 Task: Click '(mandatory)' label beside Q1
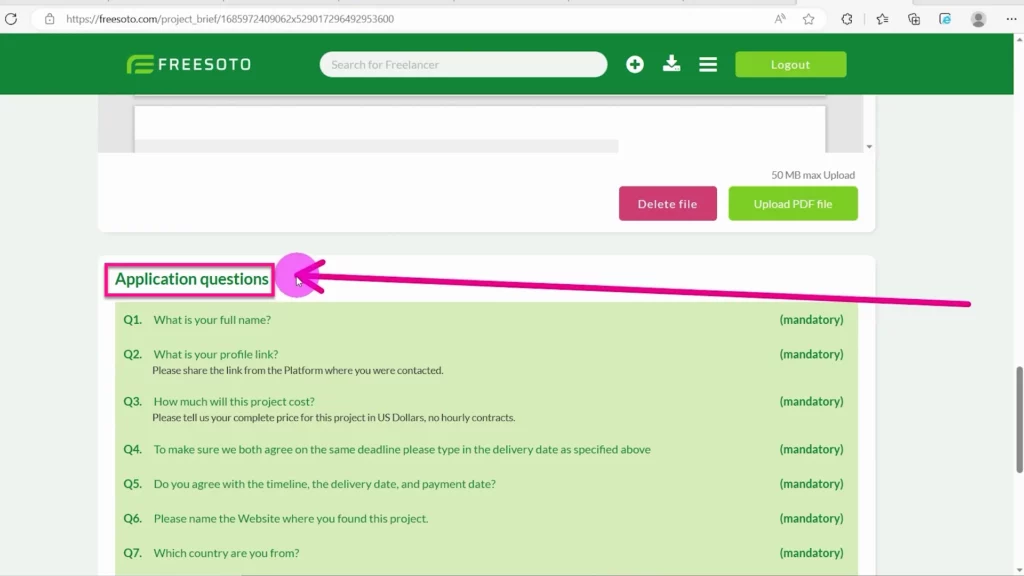click(x=811, y=319)
